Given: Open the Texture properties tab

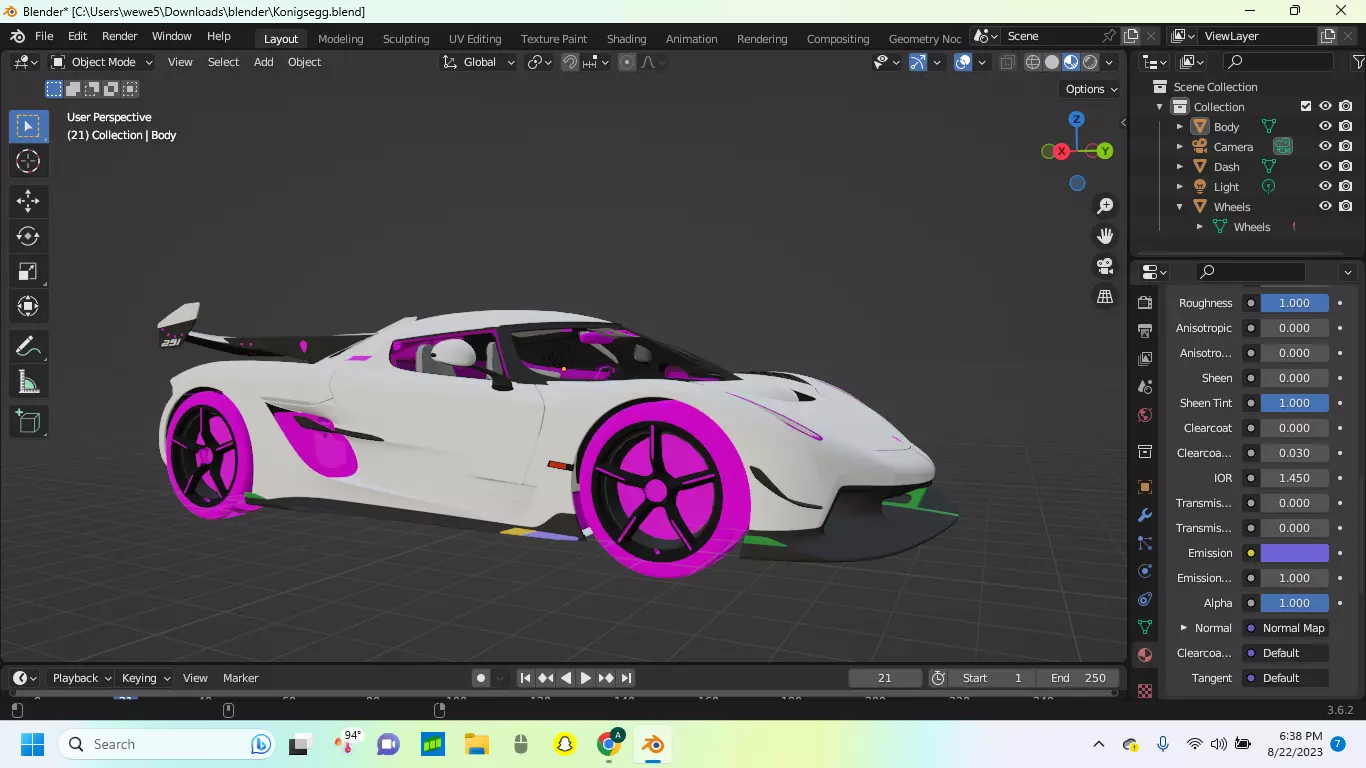Looking at the screenshot, I should pos(1145,690).
